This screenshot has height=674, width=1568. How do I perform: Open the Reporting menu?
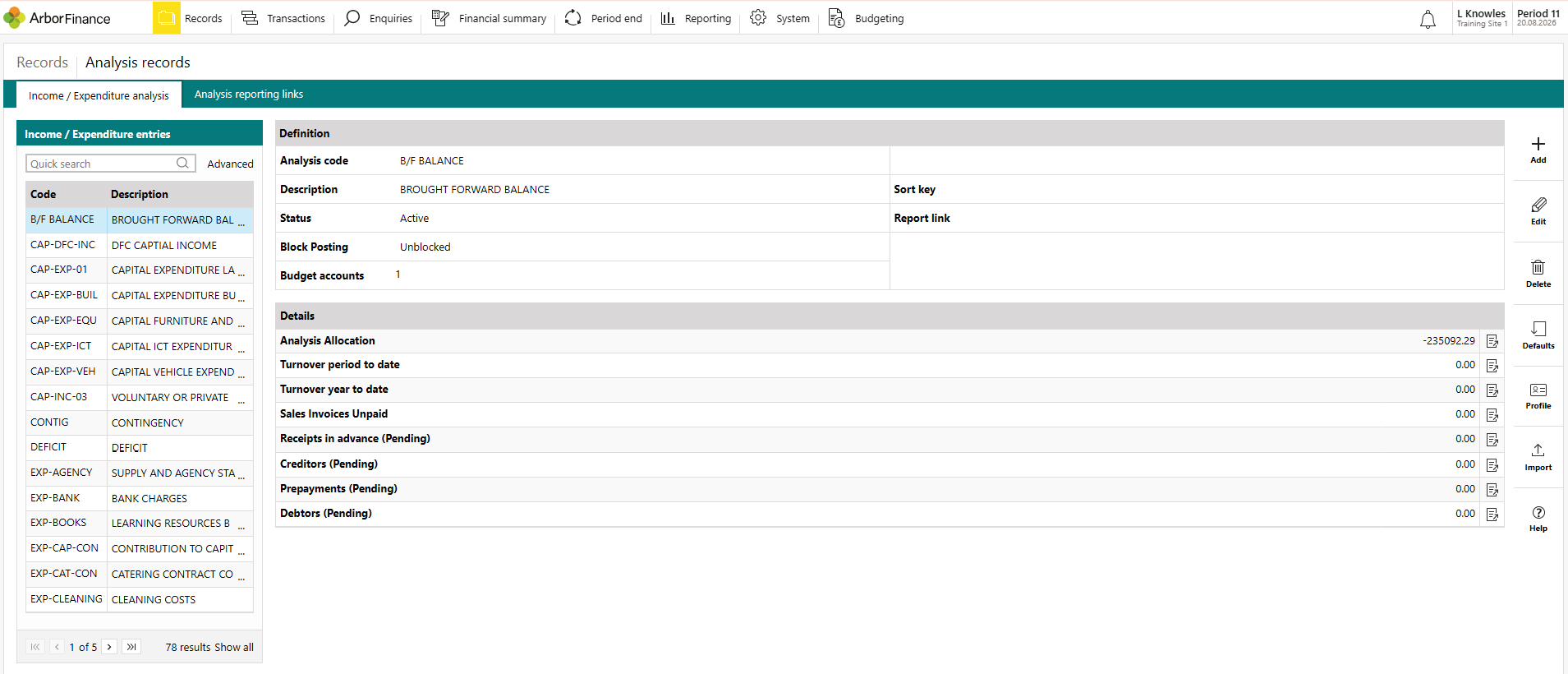pos(696,18)
